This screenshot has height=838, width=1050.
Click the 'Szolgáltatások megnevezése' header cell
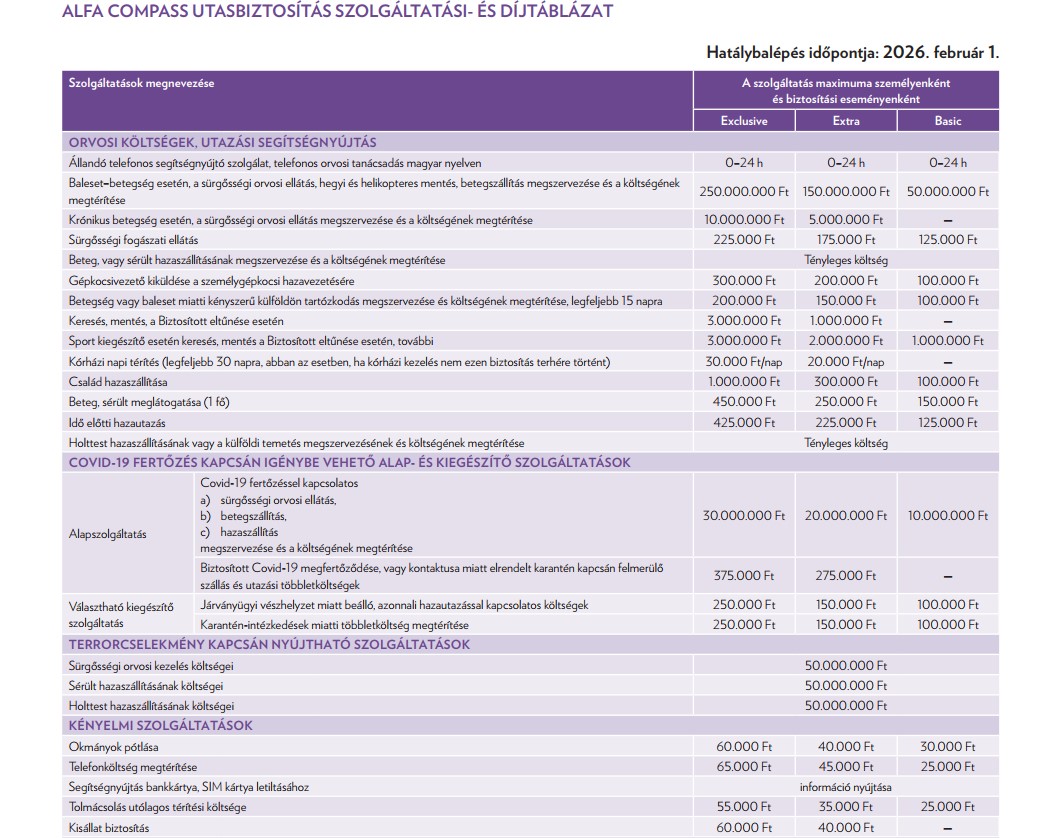click(141, 84)
